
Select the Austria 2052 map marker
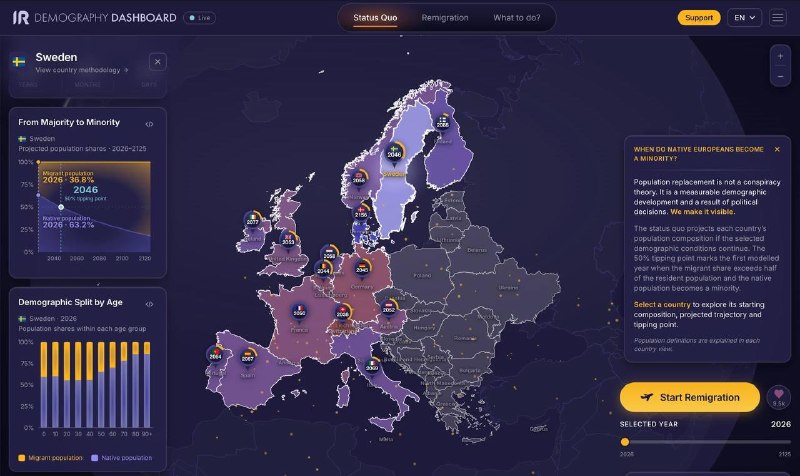[389, 308]
